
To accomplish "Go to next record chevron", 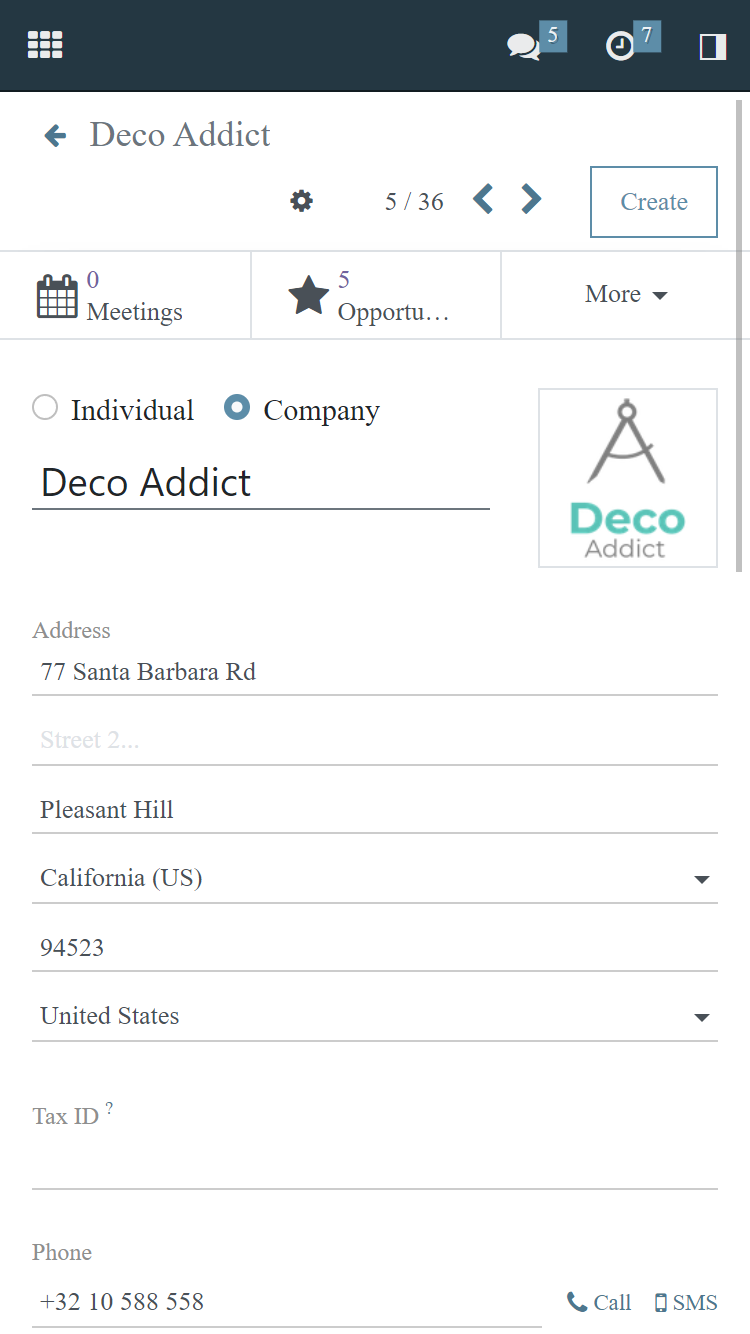I will point(531,200).
